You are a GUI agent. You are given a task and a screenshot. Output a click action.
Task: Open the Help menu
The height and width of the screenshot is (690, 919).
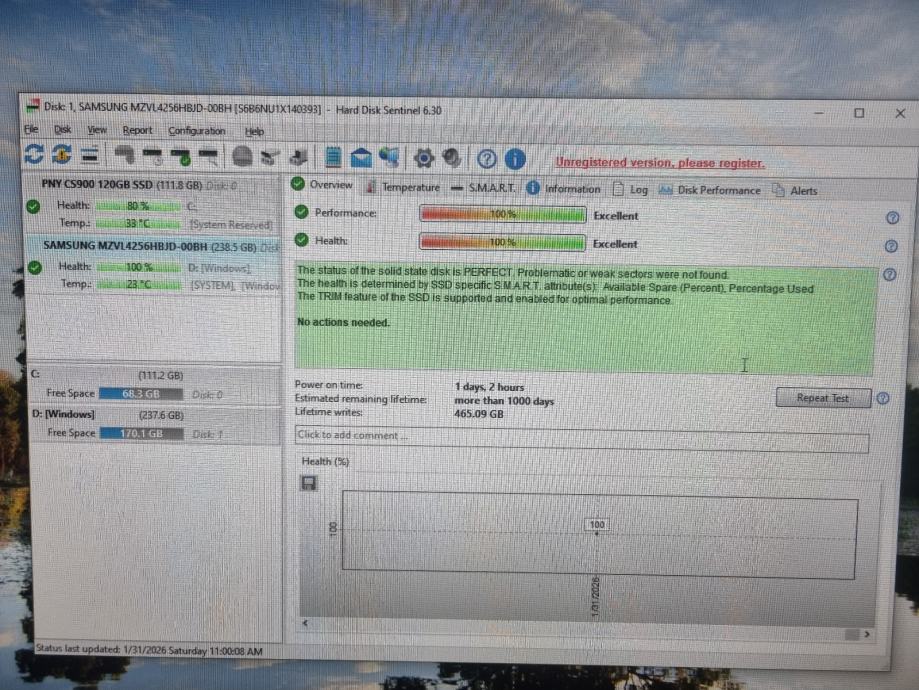254,131
